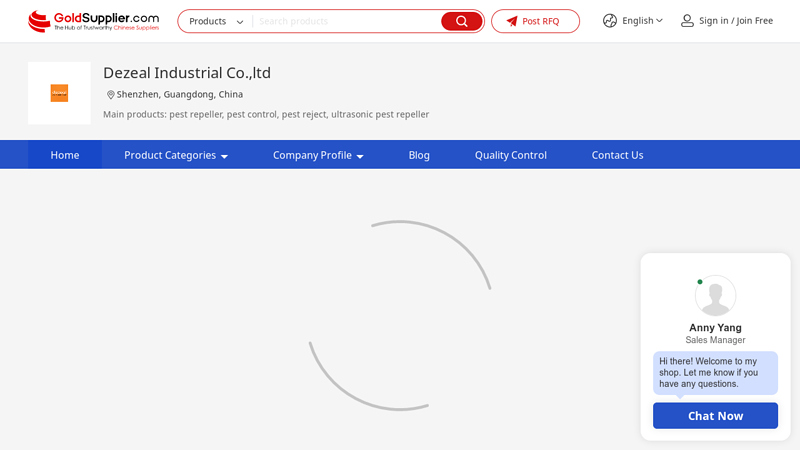Open the Products search category dropdown
The height and width of the screenshot is (450, 800).
click(216, 21)
